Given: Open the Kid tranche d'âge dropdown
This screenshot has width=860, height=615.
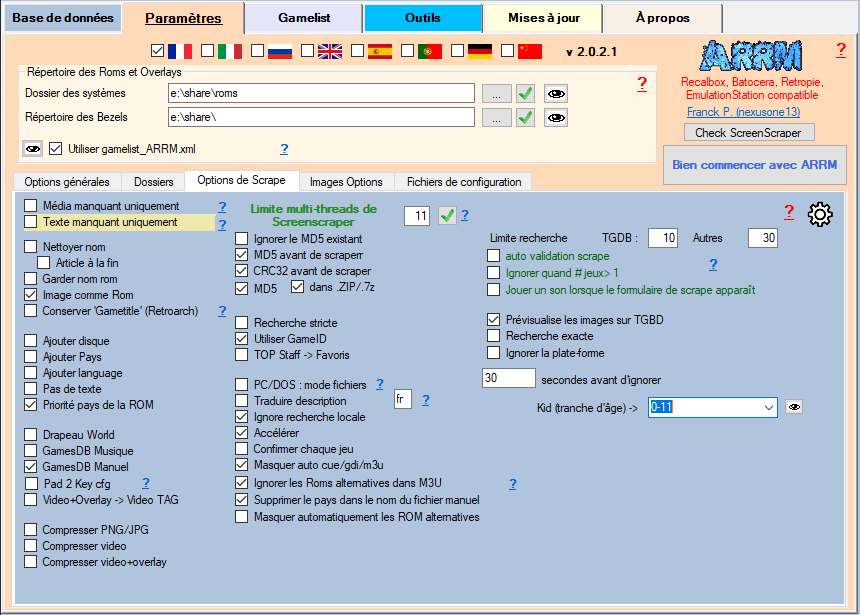Looking at the screenshot, I should pos(767,407).
